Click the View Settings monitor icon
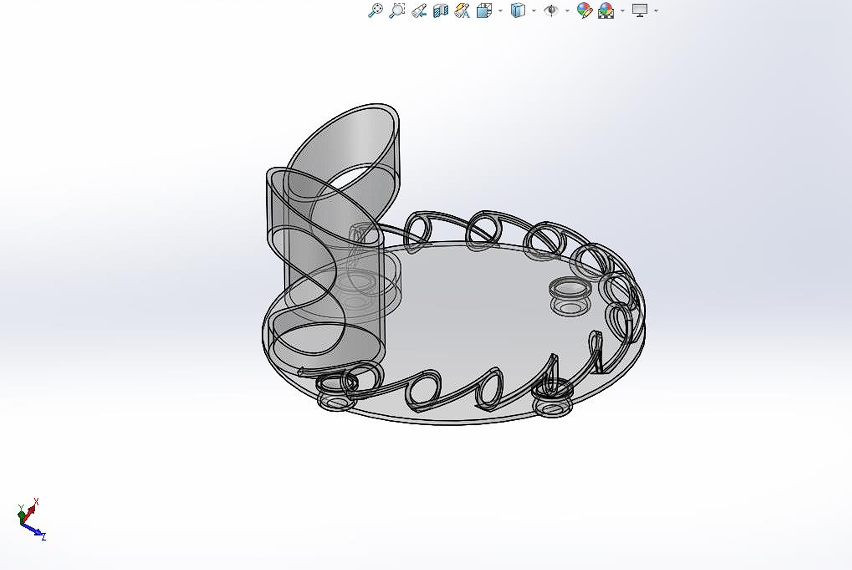The image size is (852, 570). (640, 10)
